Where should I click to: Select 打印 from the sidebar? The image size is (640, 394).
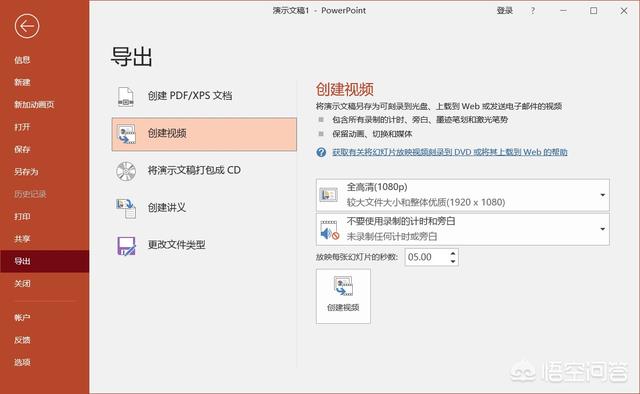click(22, 216)
